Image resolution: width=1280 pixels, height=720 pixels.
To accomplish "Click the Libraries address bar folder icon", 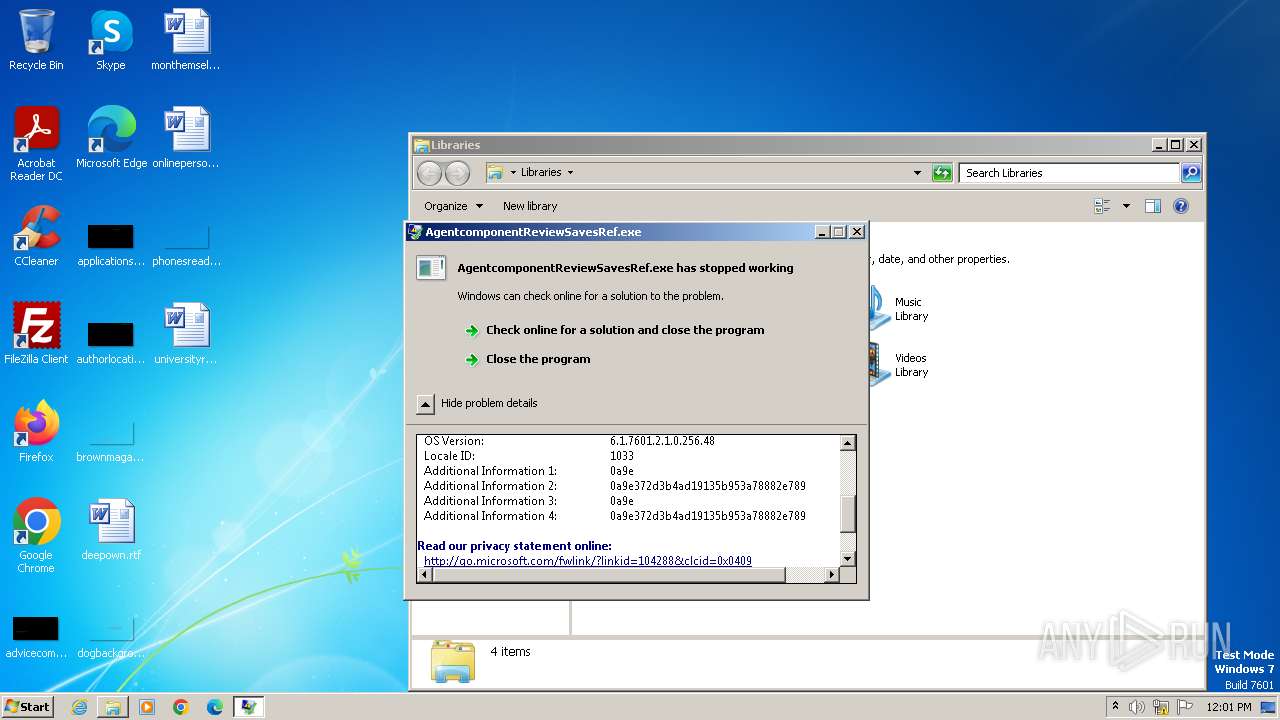I will pos(495,172).
